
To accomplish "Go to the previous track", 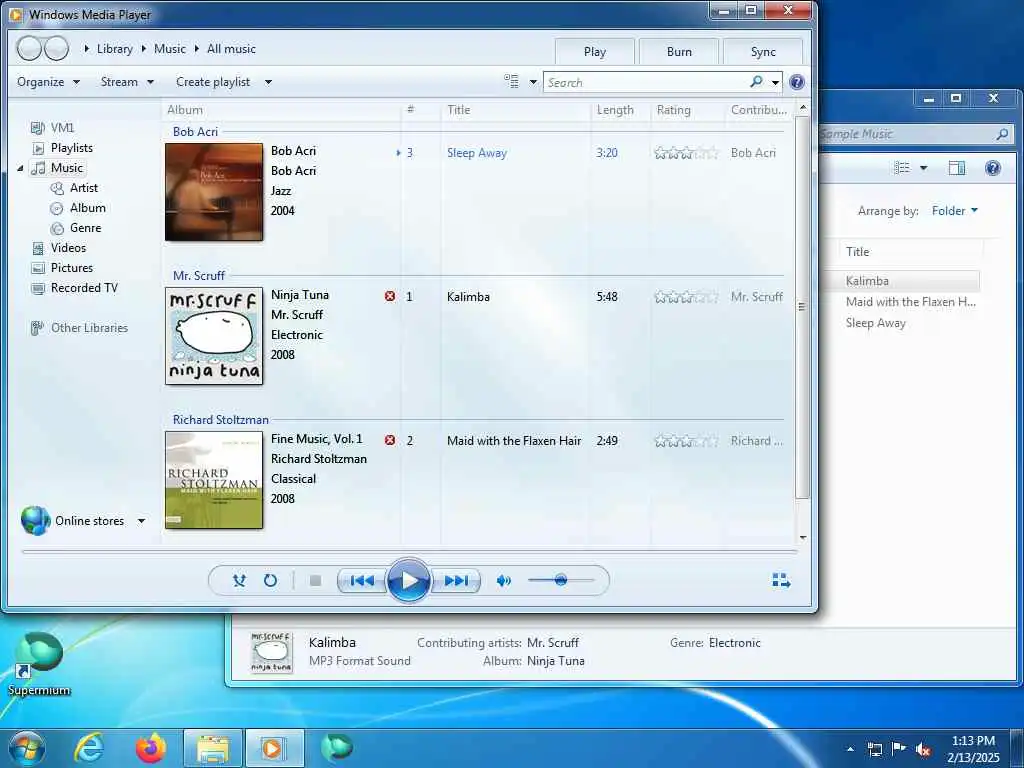I will click(362, 581).
